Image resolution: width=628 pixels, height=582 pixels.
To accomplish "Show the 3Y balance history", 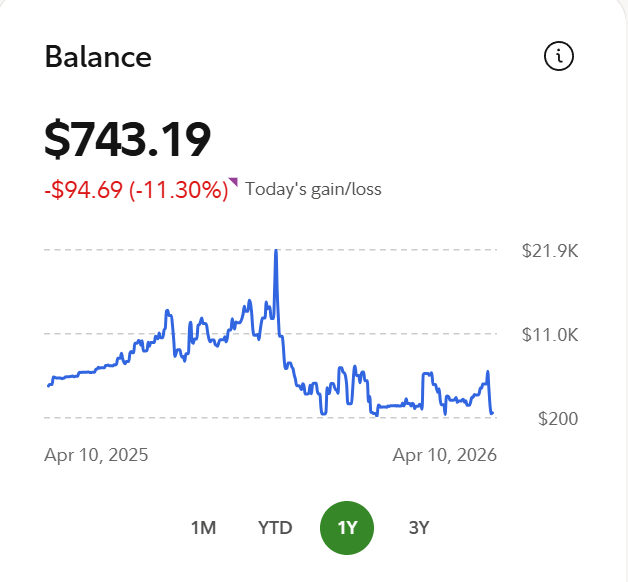I will pyautogui.click(x=419, y=527).
